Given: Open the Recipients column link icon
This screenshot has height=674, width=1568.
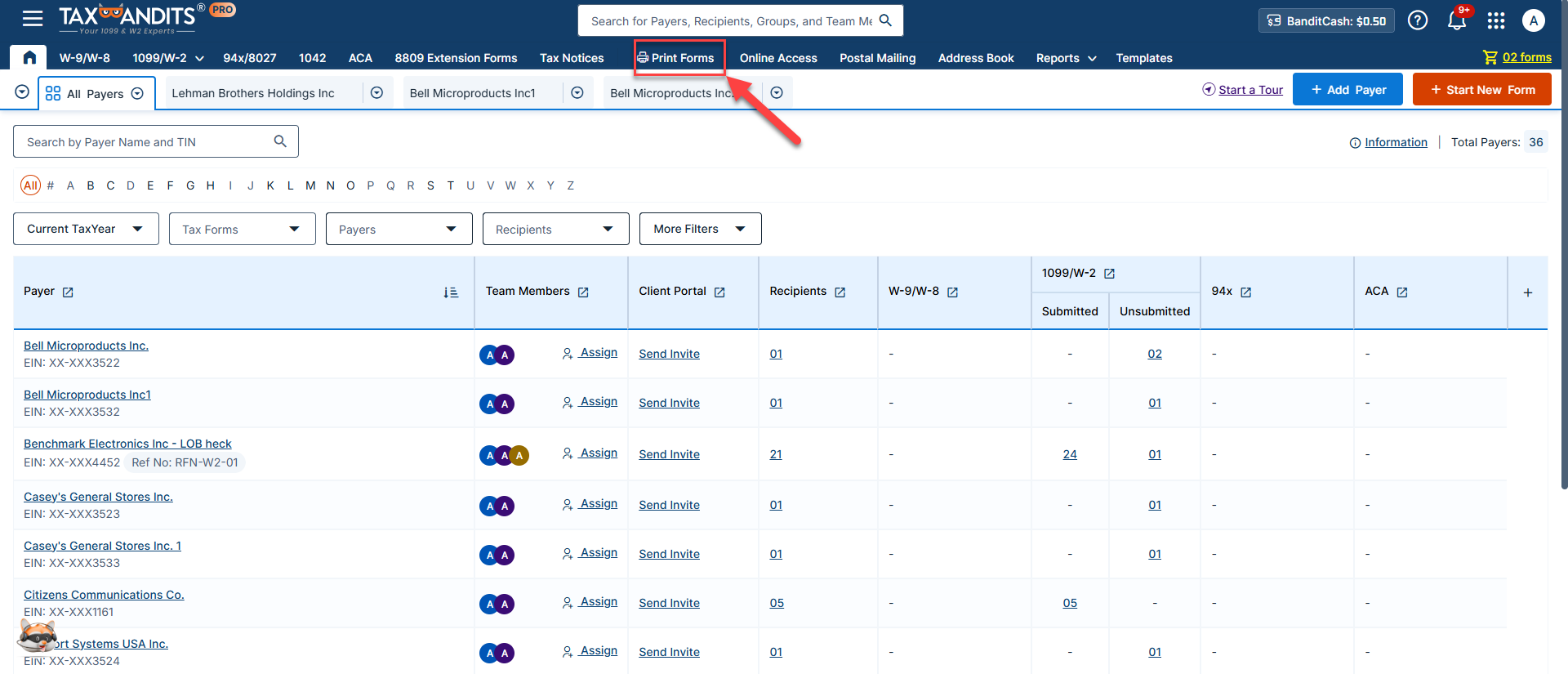Looking at the screenshot, I should click(840, 292).
